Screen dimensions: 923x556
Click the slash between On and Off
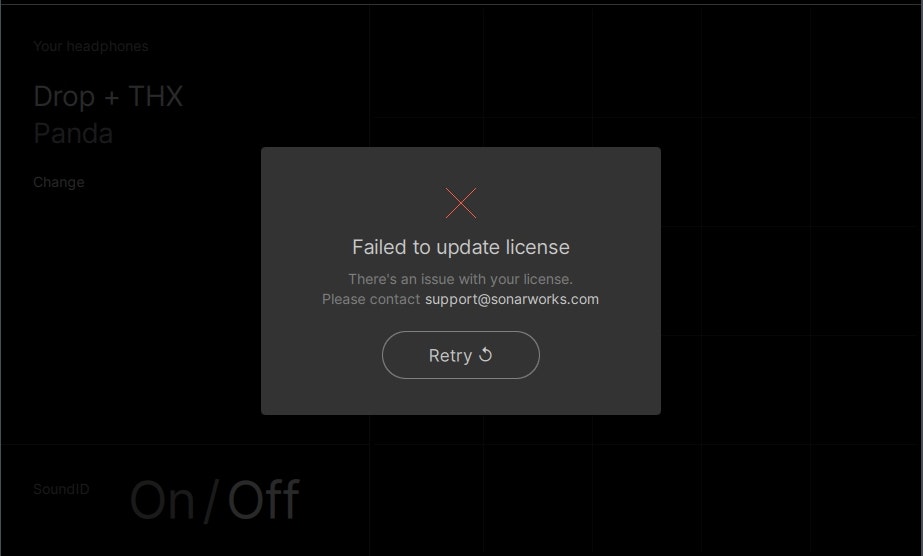[x=211, y=501]
